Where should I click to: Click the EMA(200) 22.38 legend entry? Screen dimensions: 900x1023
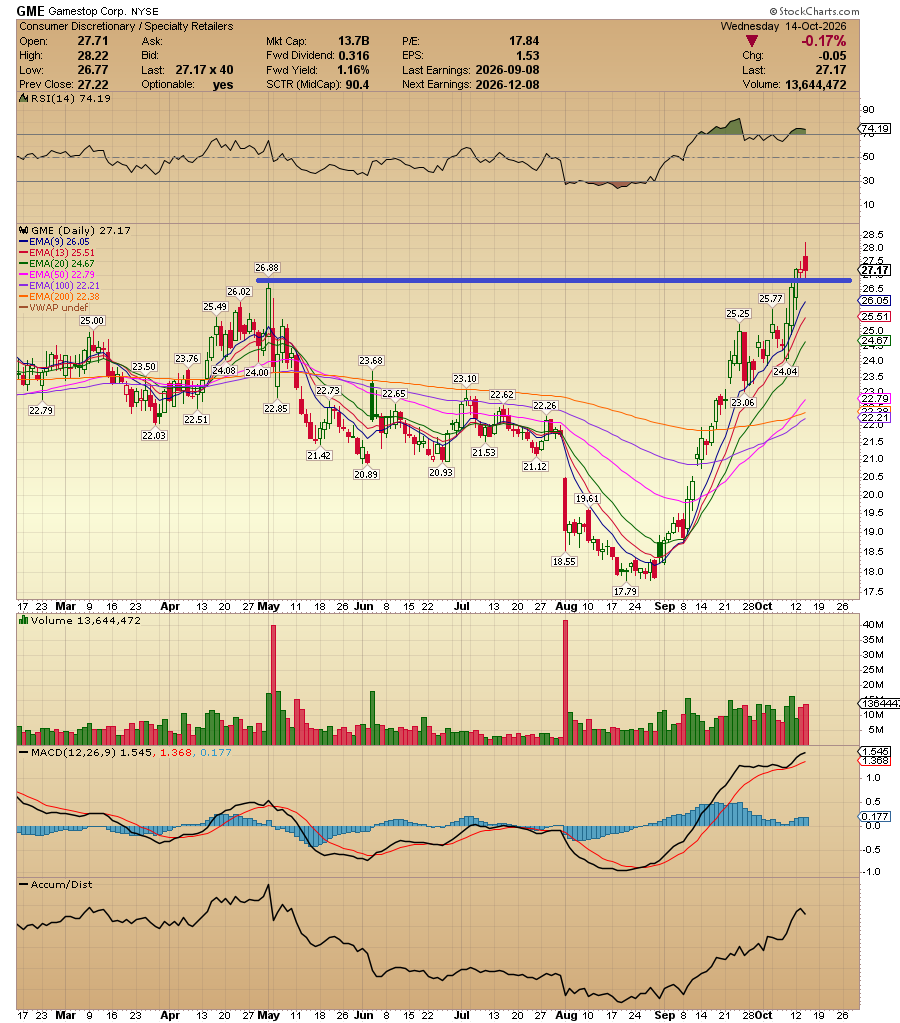tap(60, 297)
